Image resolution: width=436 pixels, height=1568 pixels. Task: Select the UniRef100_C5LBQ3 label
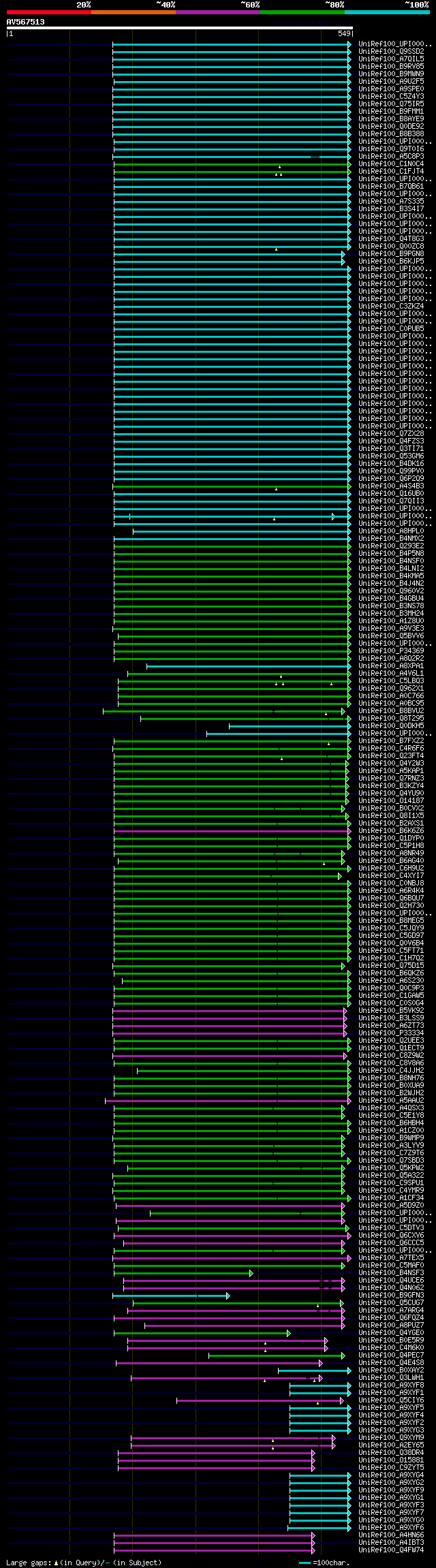(x=391, y=680)
